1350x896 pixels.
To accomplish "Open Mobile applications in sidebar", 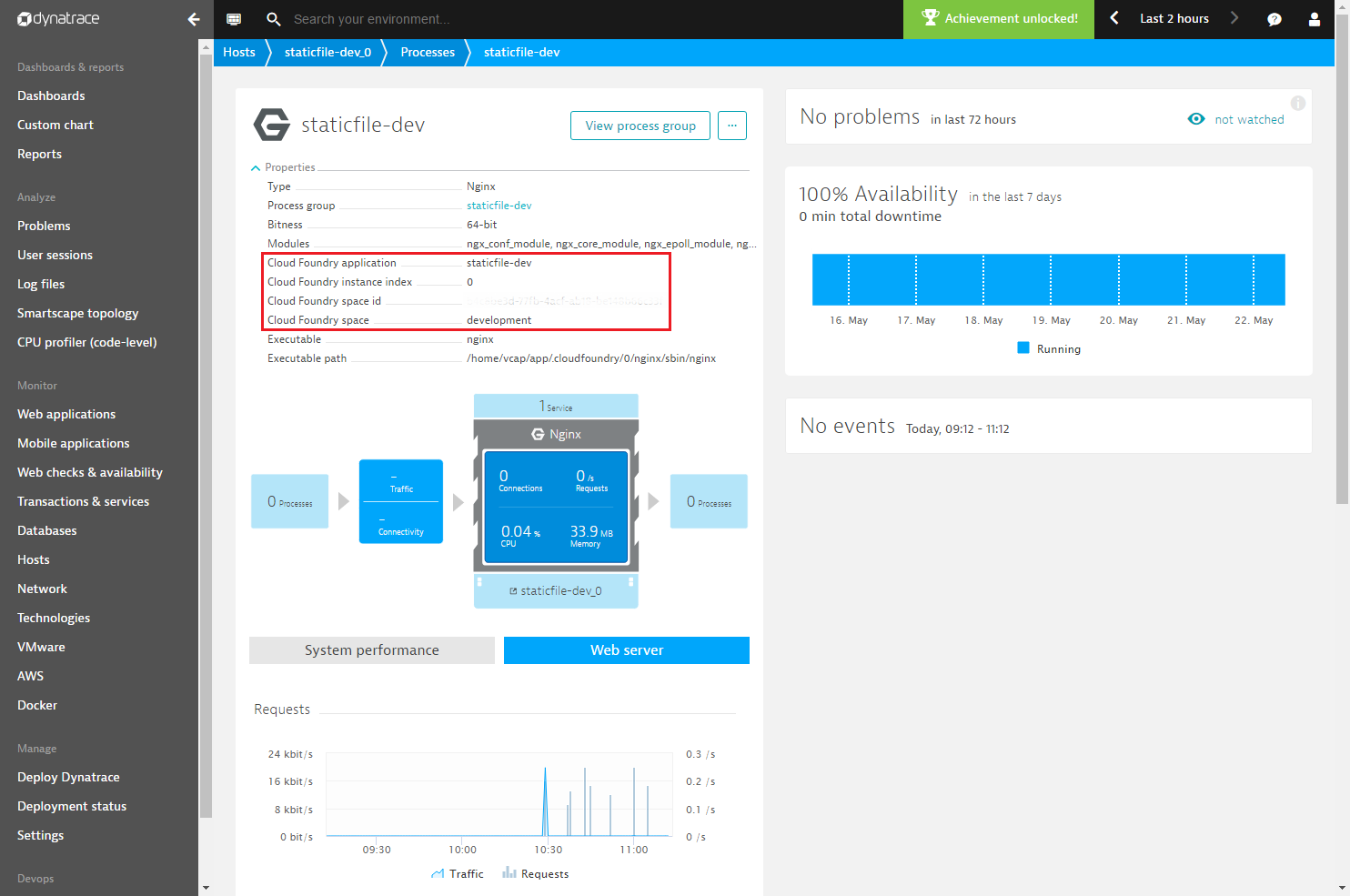I will pos(74,443).
